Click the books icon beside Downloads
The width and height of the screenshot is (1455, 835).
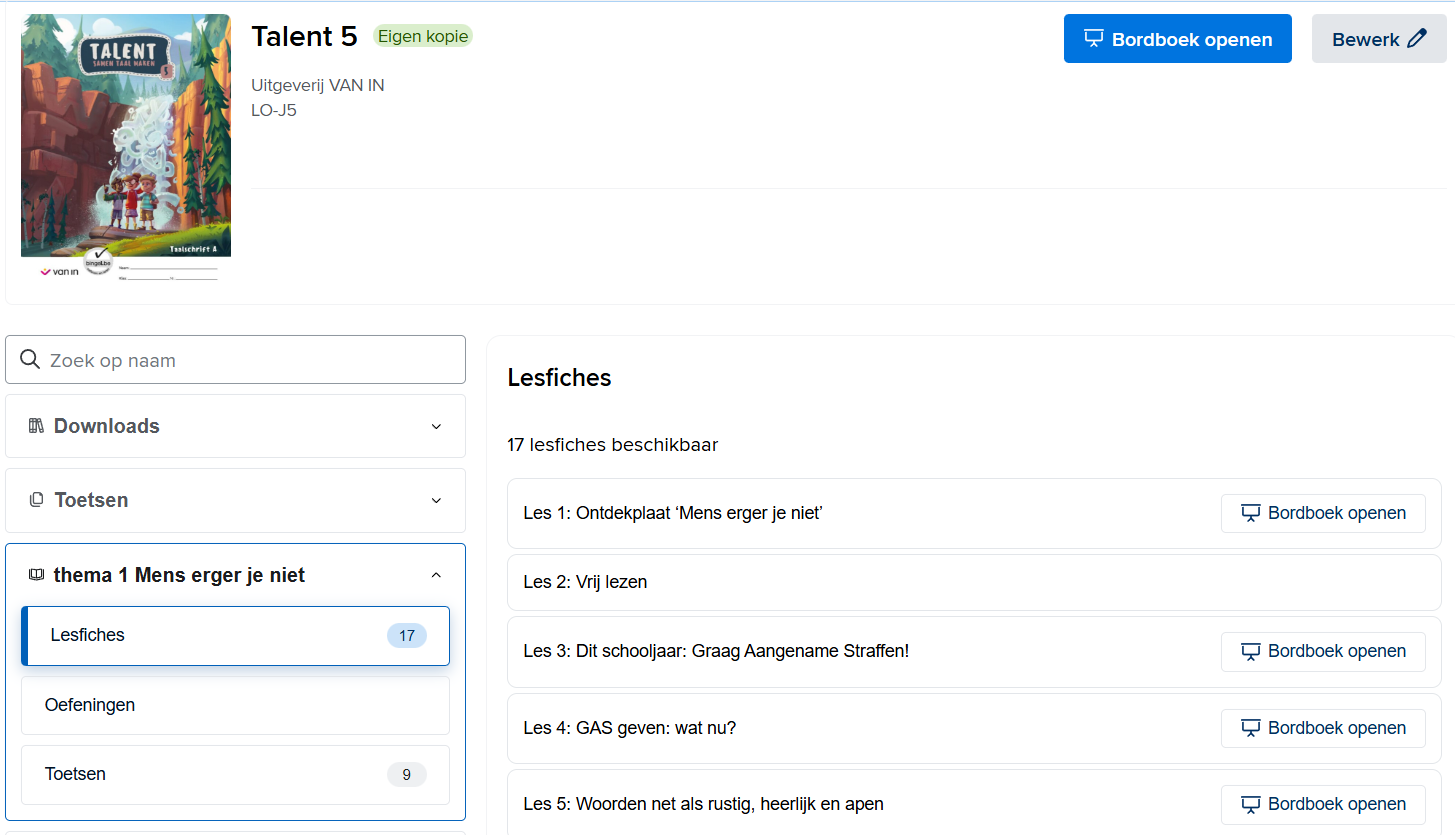click(x=36, y=426)
